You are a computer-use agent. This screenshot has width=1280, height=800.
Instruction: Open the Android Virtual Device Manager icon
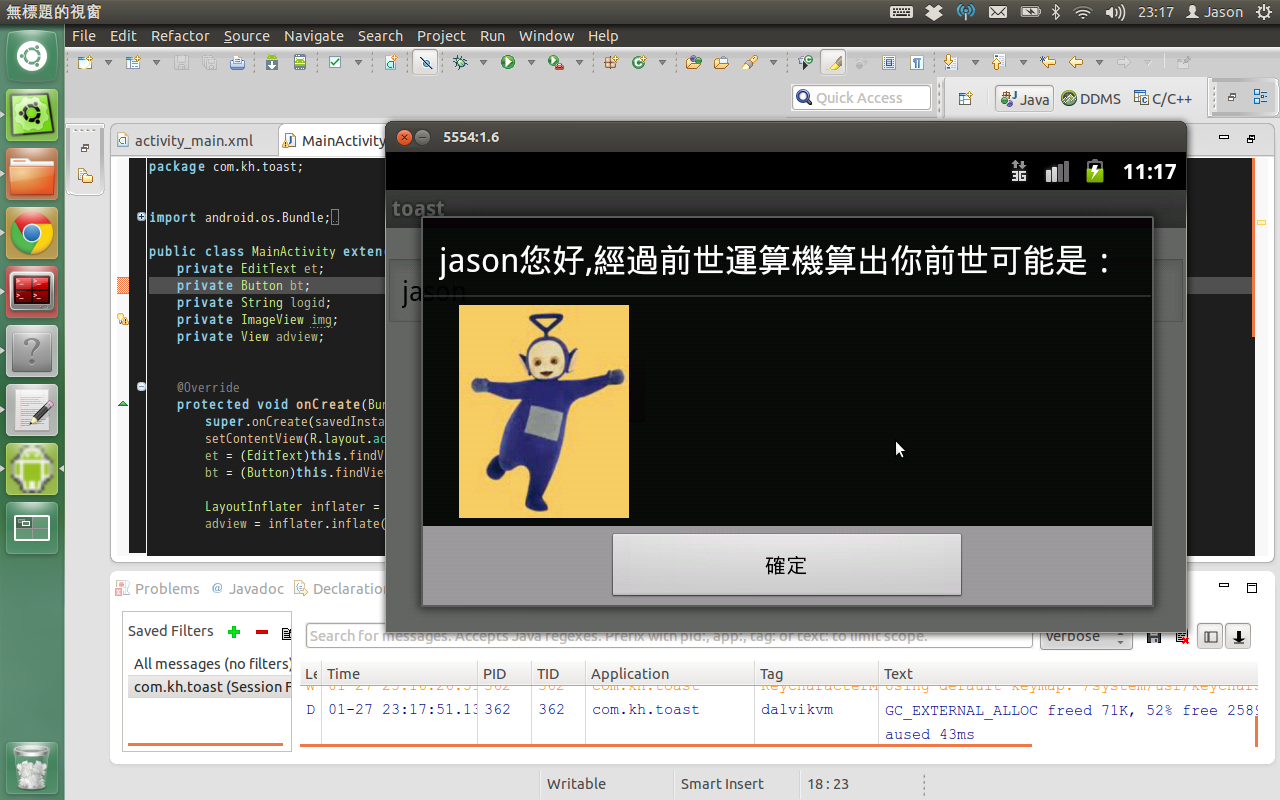[x=300, y=62]
